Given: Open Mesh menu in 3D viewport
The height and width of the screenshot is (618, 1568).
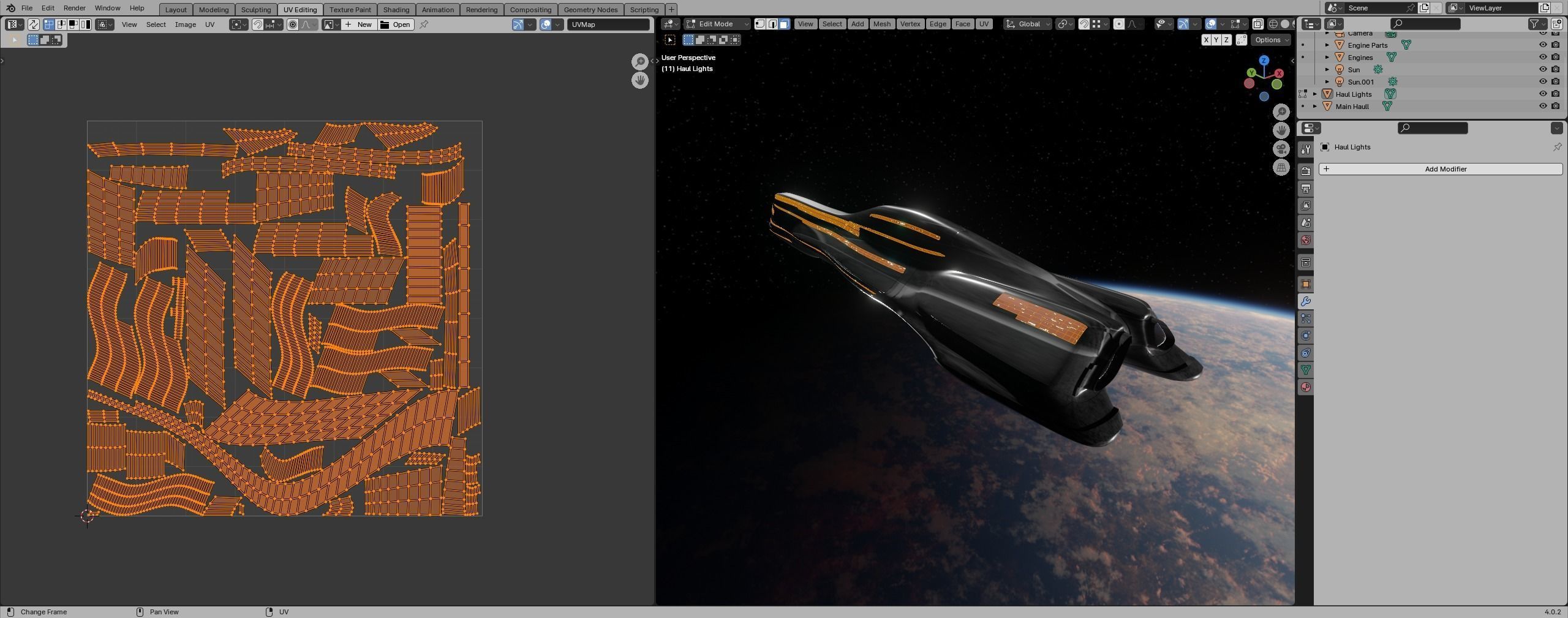Looking at the screenshot, I should pos(881,24).
